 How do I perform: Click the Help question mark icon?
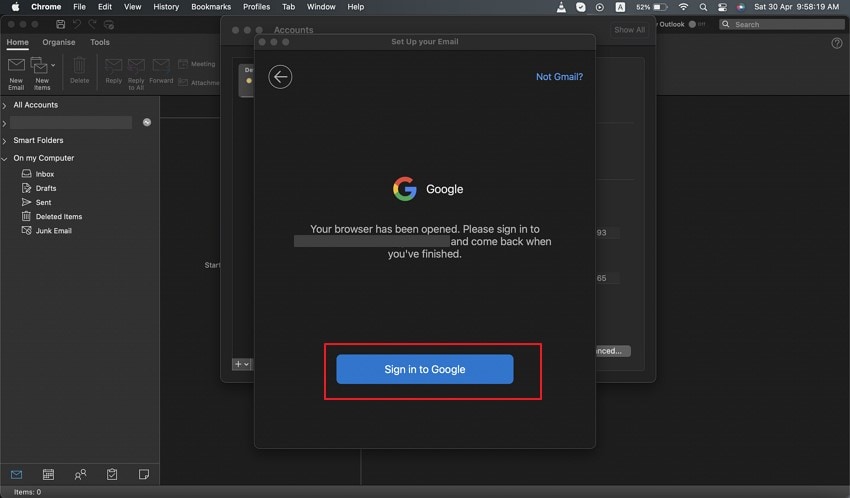836,44
